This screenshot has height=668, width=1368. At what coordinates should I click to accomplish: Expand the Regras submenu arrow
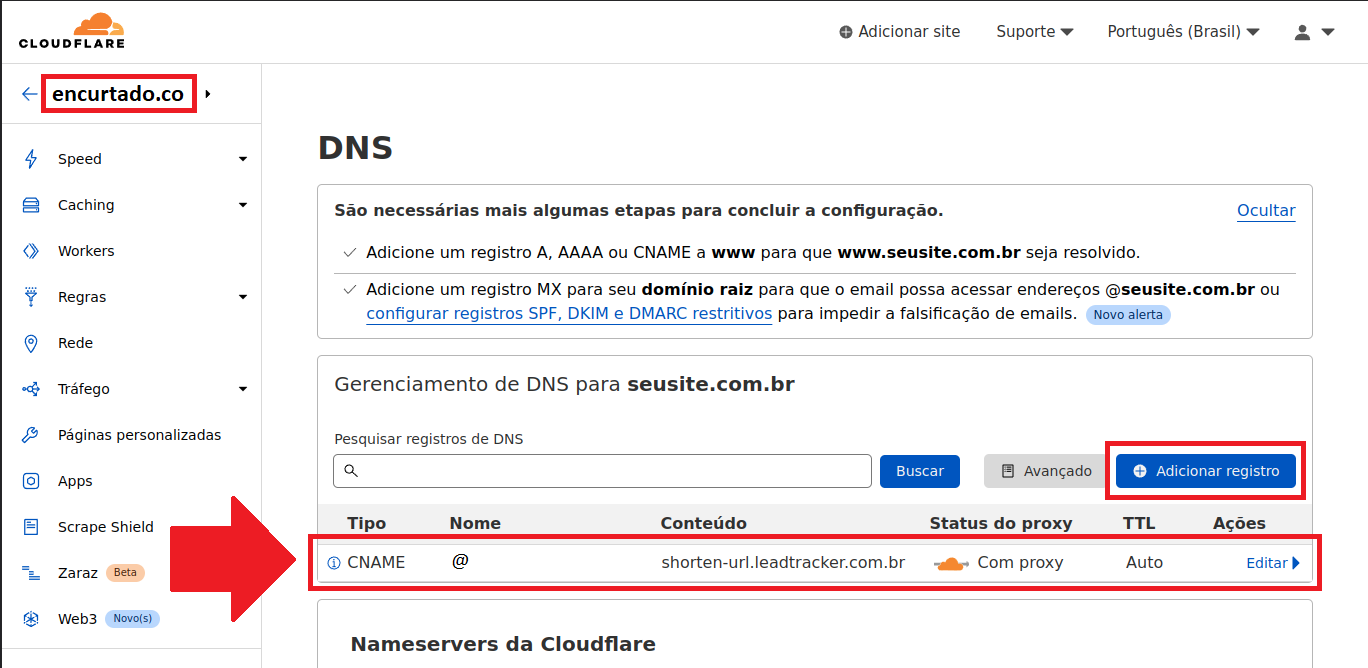coord(243,297)
